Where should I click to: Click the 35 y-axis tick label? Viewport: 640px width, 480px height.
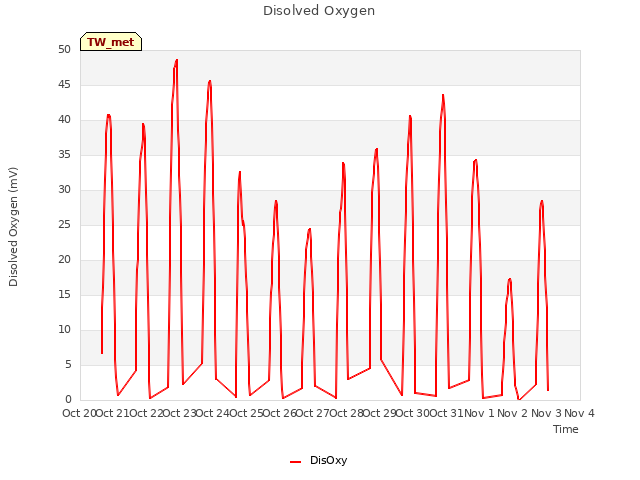click(x=64, y=154)
